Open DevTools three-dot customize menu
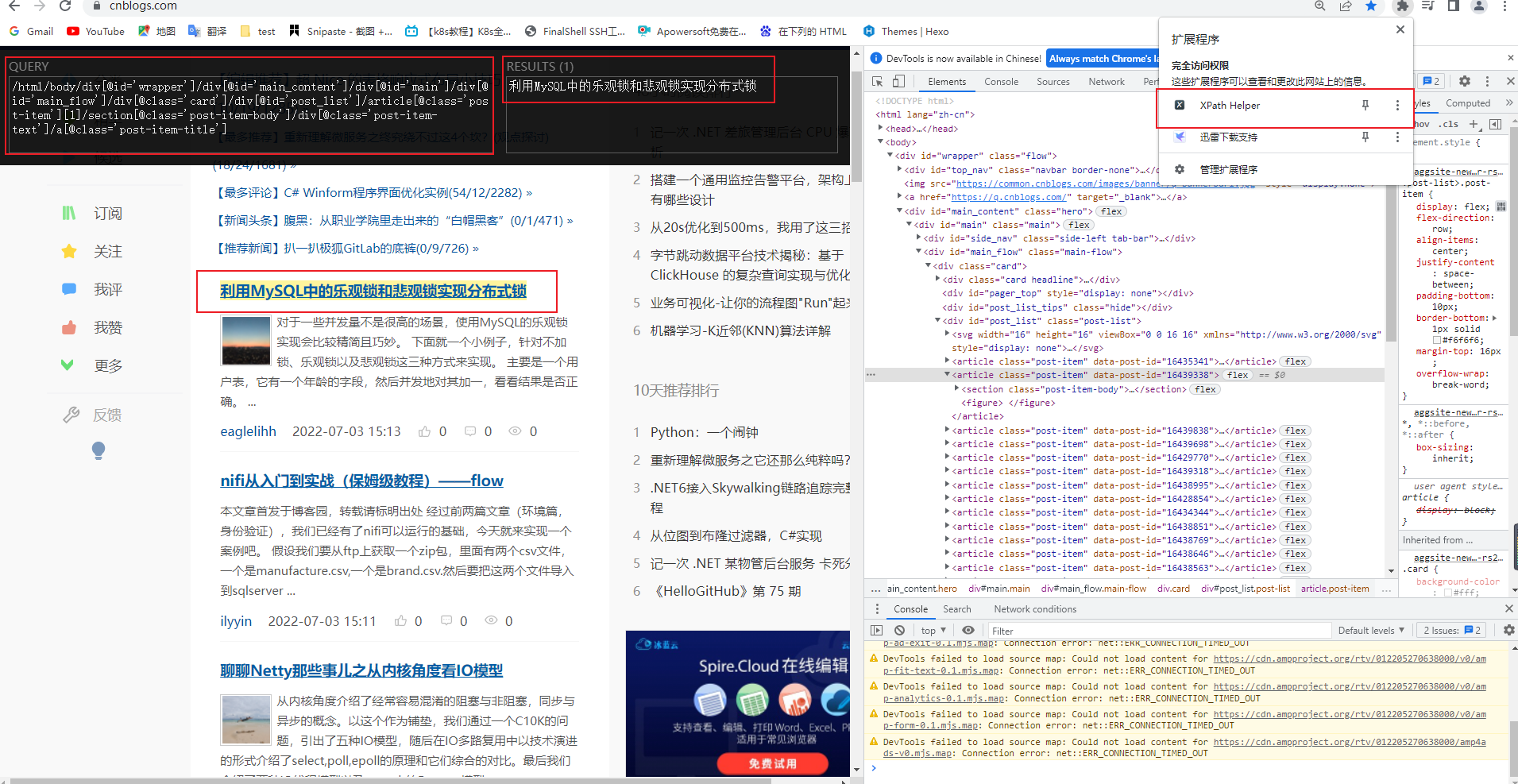Viewport: 1518px width, 784px height. [1488, 81]
